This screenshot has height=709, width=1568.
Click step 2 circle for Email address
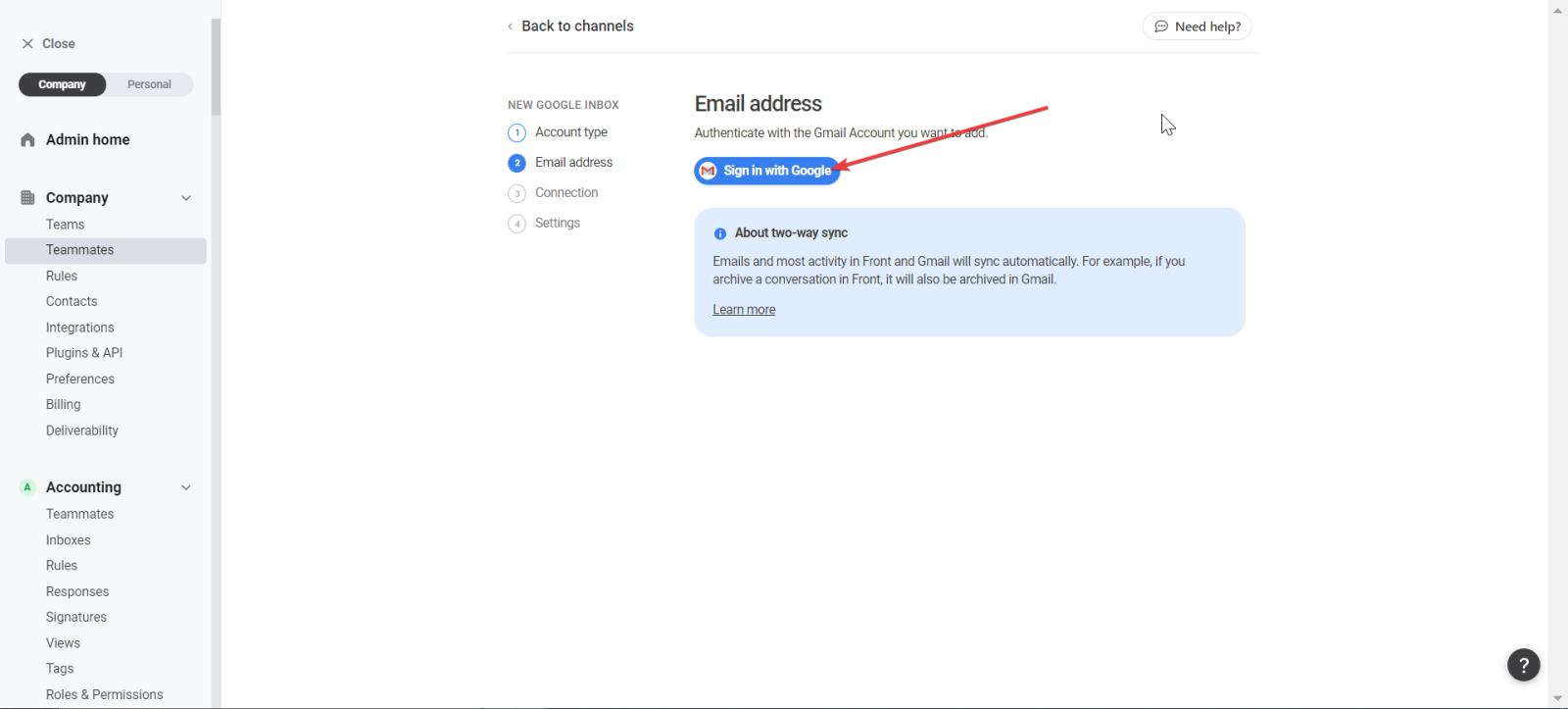pos(517,163)
